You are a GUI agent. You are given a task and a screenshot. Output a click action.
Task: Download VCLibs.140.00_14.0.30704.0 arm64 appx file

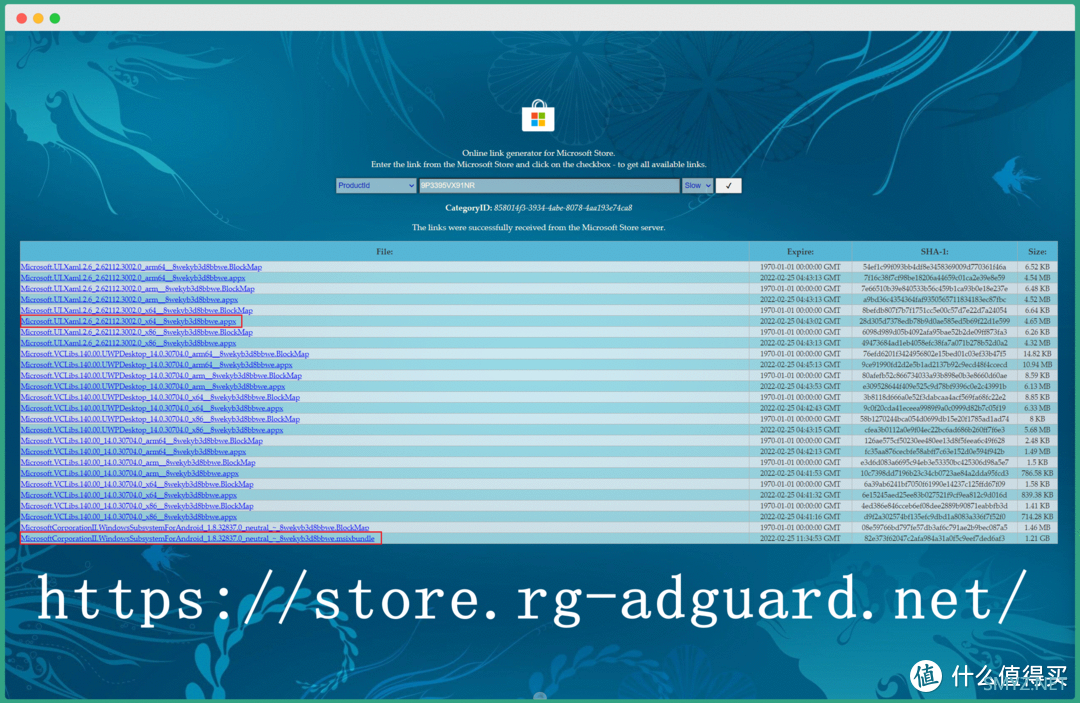coord(134,452)
